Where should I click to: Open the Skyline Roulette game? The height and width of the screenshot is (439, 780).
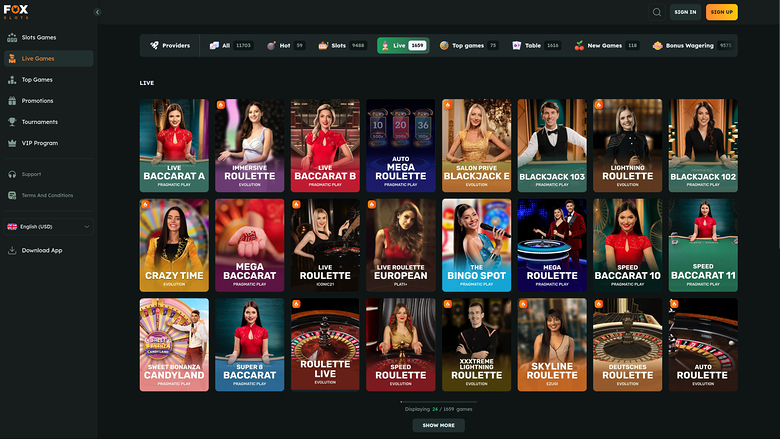click(552, 345)
